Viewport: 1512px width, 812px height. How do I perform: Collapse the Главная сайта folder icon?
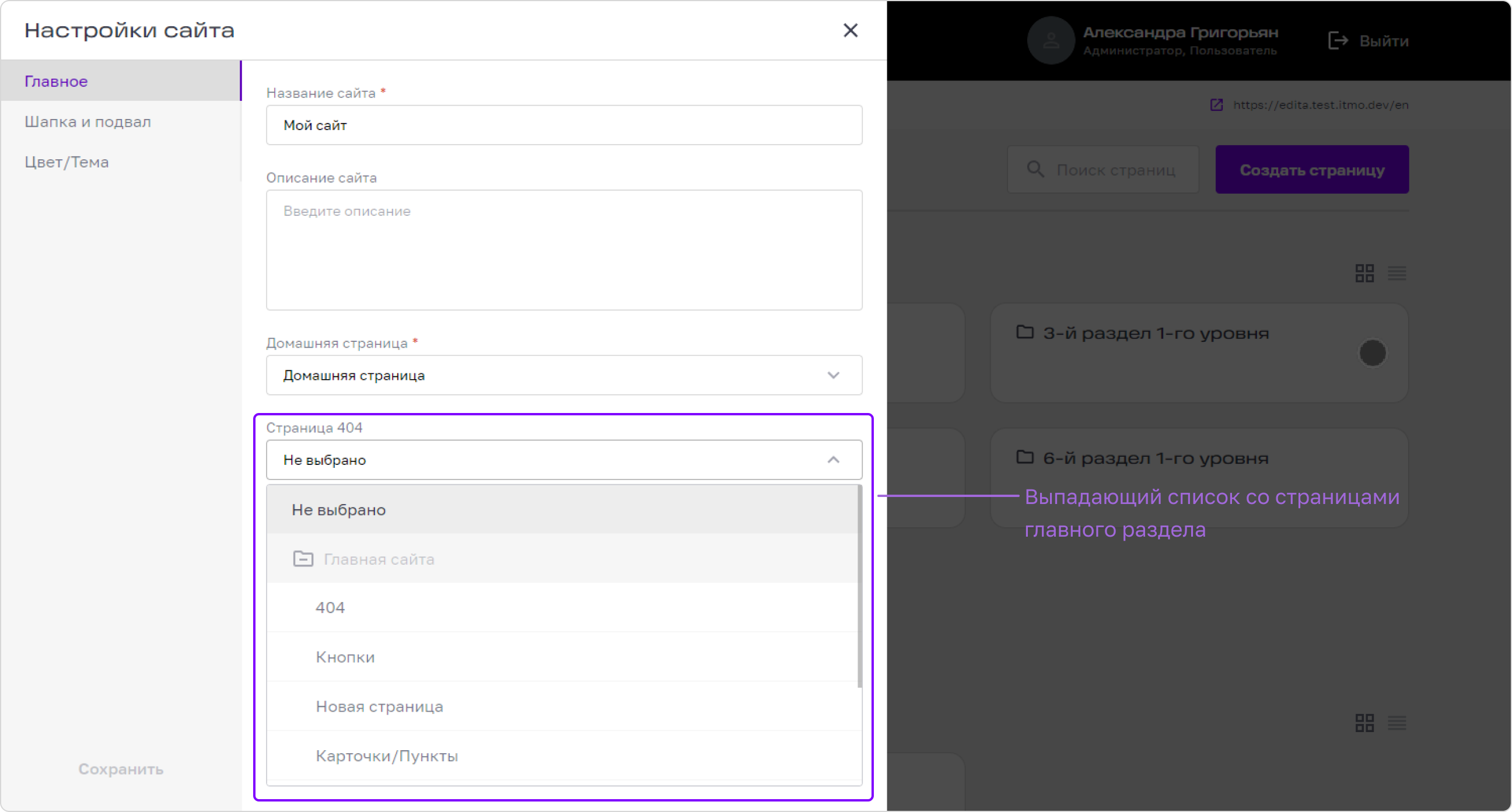coord(303,558)
